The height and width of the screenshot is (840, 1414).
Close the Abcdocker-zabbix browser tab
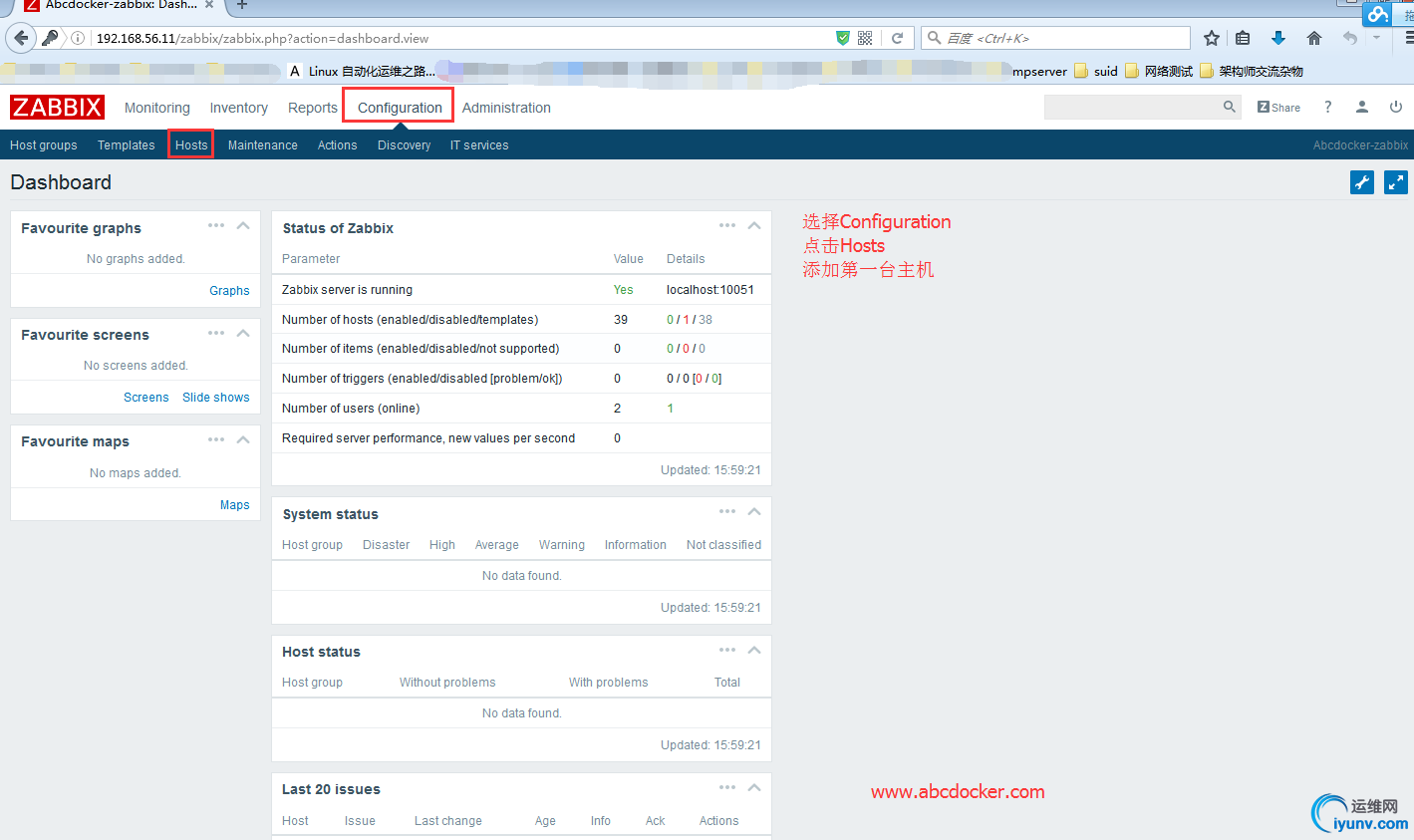tap(209, 5)
